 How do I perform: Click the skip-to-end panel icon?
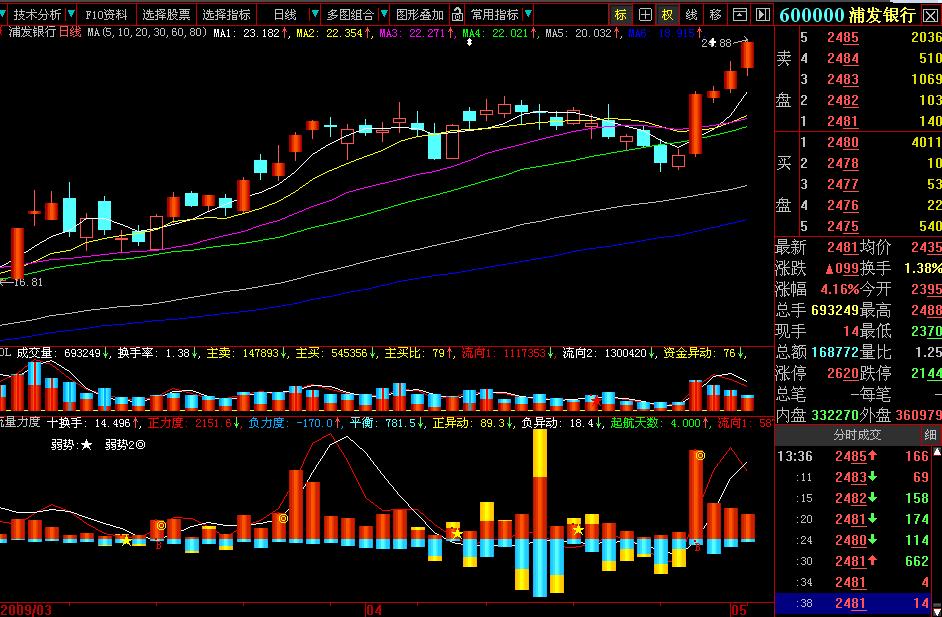(x=762, y=14)
